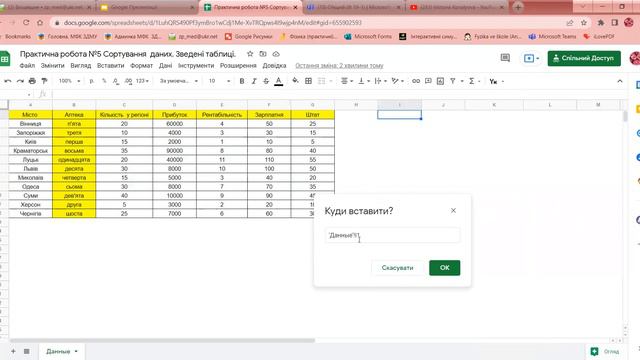Open the Вставити menu

[110, 65]
